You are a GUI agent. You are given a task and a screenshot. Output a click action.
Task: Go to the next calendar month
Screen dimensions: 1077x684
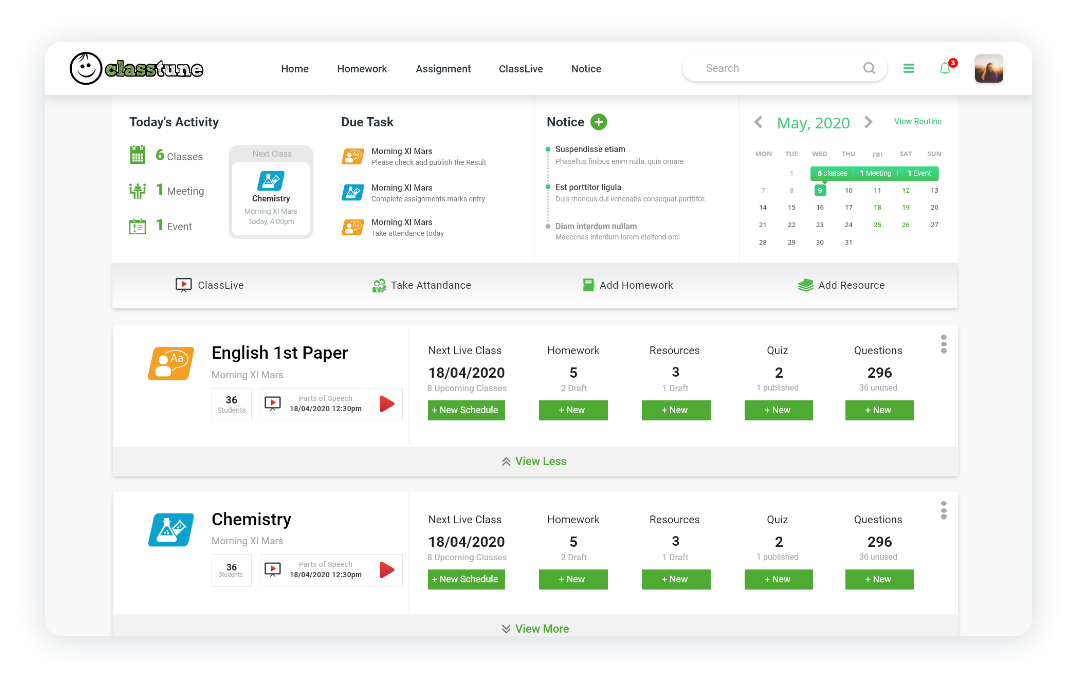(868, 122)
